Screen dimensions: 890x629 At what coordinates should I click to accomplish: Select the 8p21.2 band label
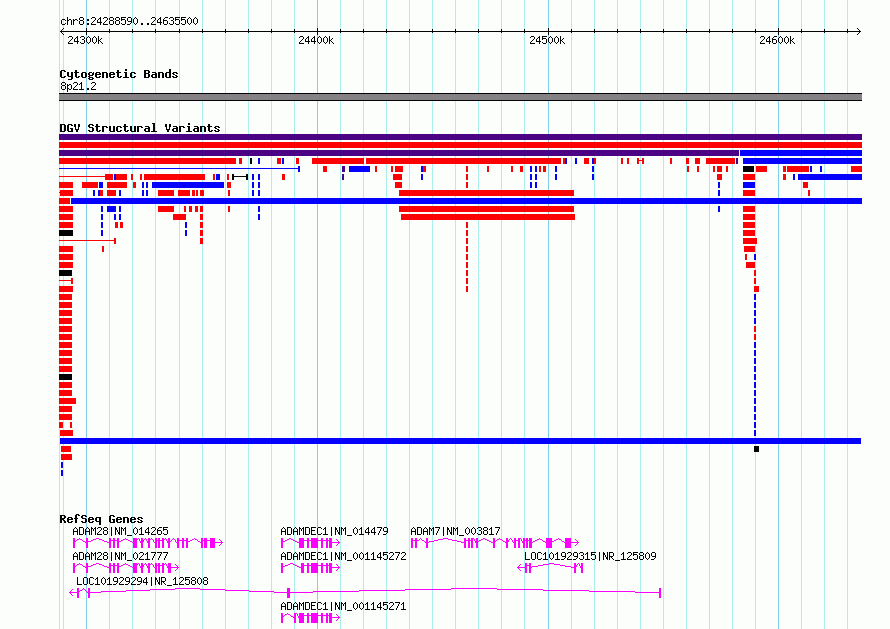[78, 86]
